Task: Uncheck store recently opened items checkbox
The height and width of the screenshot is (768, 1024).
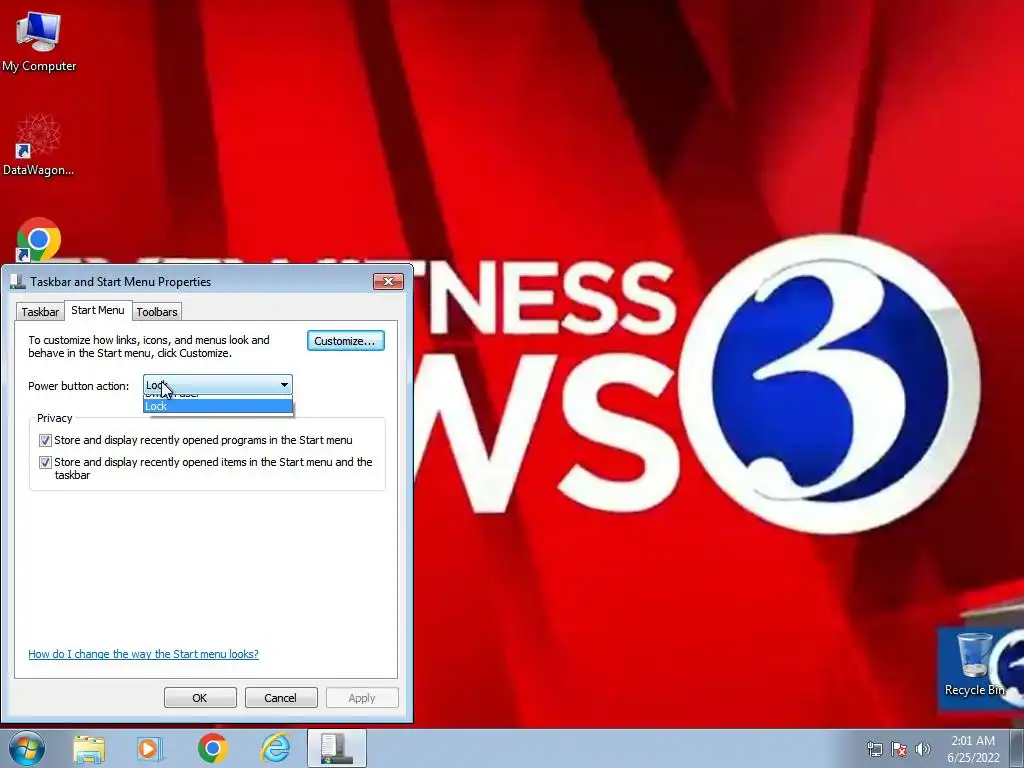Action: (45, 462)
